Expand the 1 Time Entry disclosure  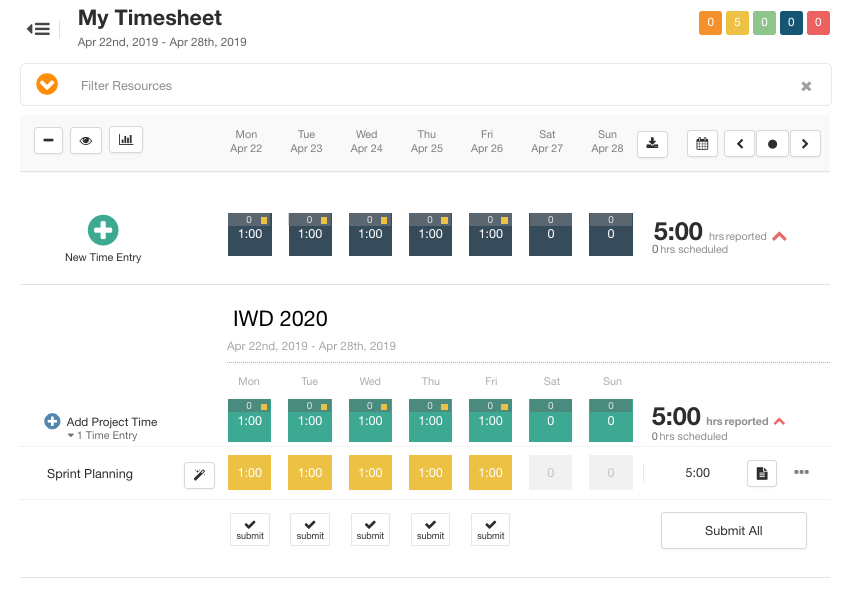[71, 436]
